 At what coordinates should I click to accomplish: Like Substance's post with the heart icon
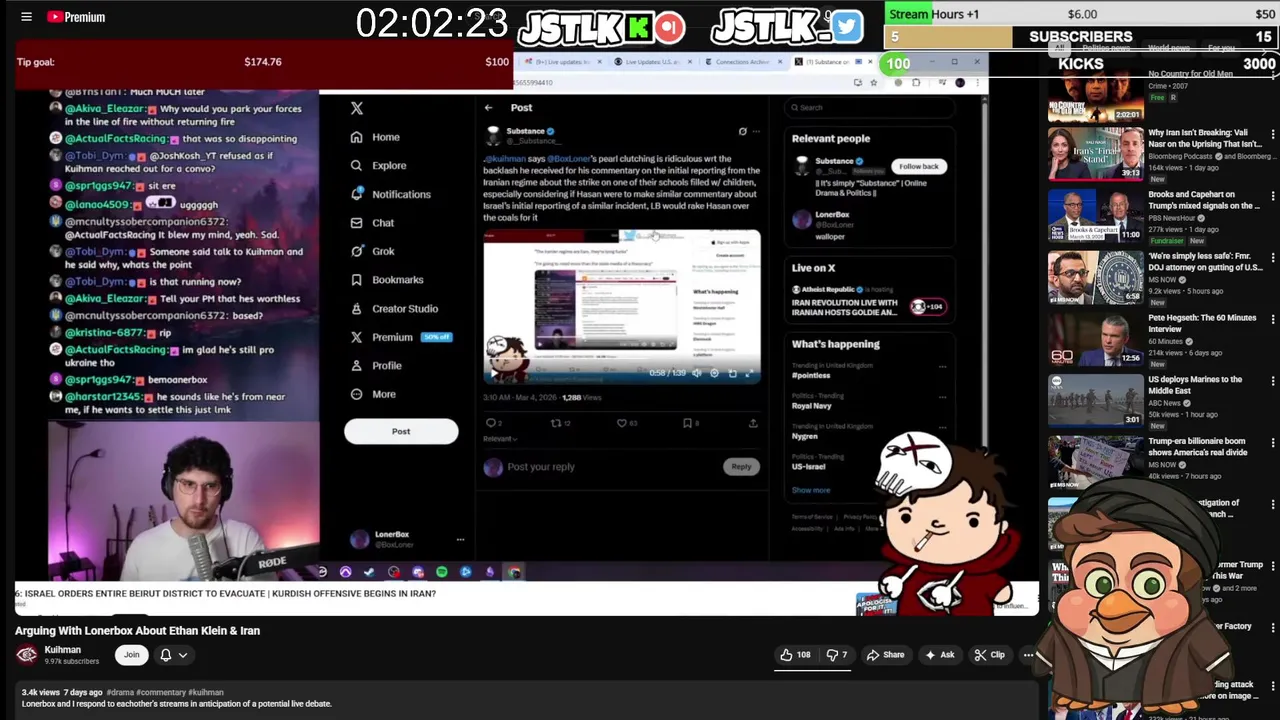tap(622, 423)
